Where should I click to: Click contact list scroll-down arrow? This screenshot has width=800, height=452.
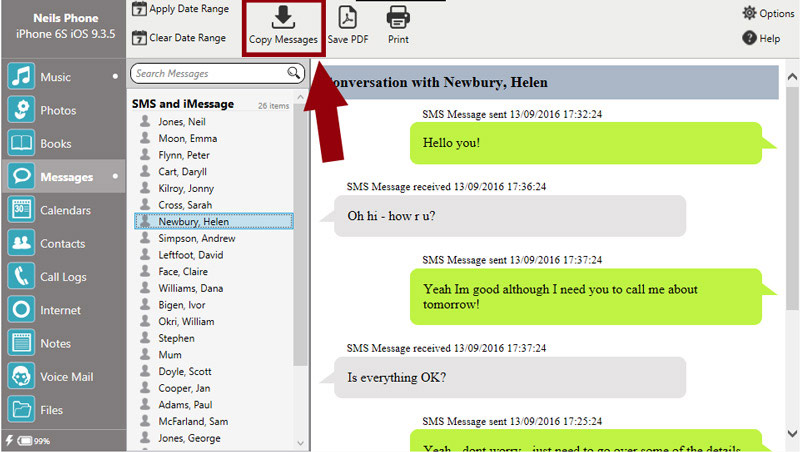click(x=301, y=443)
